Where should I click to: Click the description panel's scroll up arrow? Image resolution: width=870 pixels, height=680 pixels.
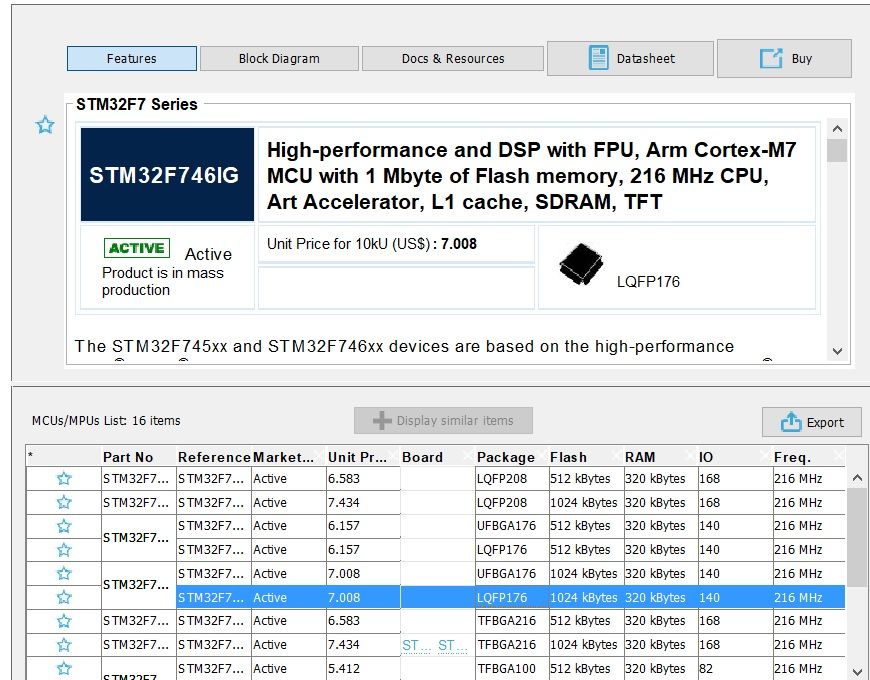[837, 129]
